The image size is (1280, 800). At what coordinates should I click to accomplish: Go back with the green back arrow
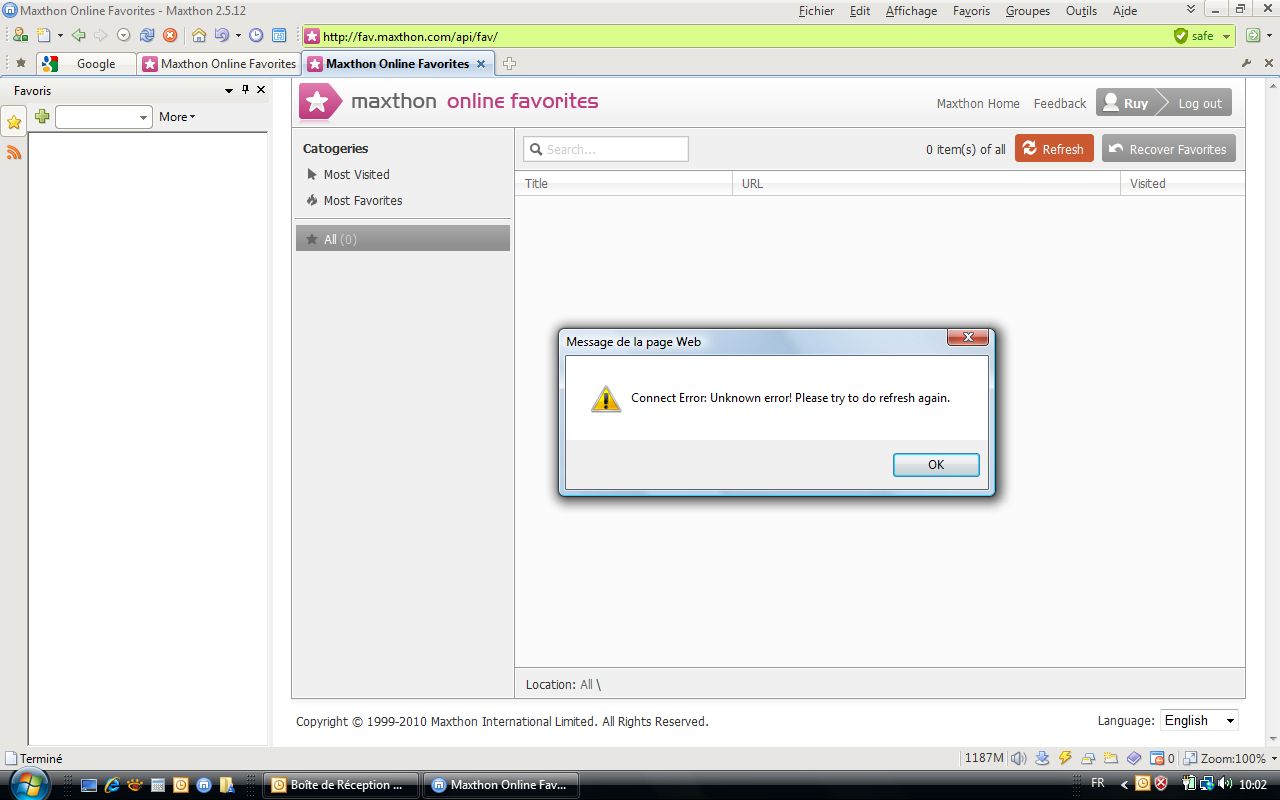point(79,35)
